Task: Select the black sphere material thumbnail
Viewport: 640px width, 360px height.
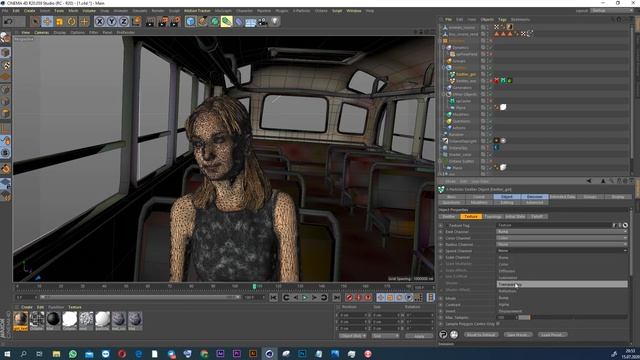Action: tap(53, 320)
